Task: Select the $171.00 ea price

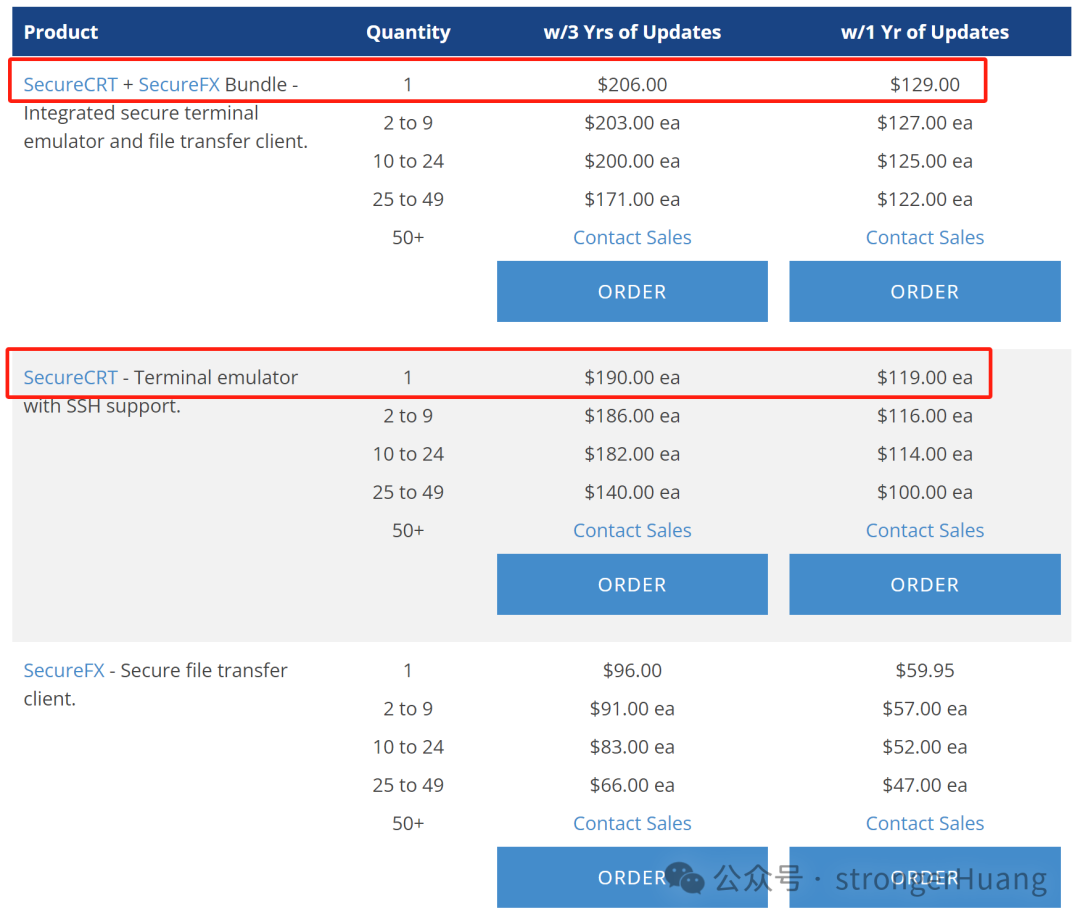Action: 632,200
